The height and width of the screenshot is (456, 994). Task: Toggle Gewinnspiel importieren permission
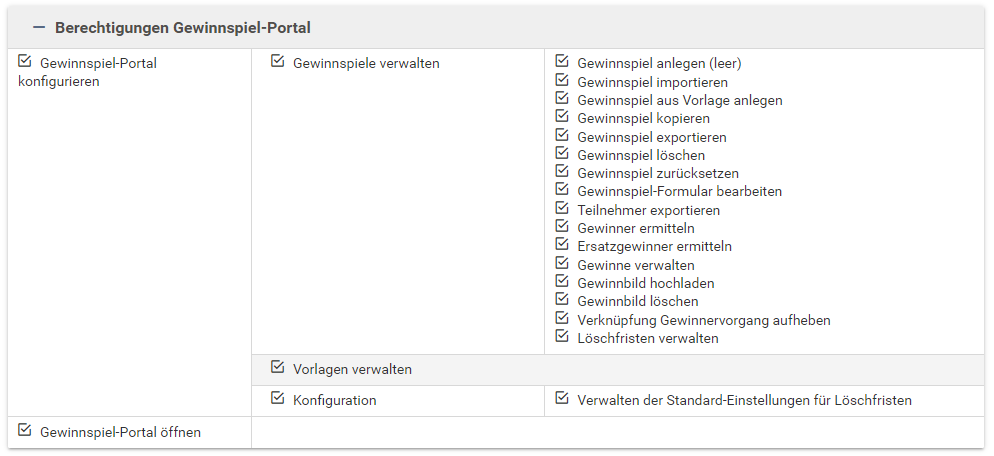pos(562,81)
